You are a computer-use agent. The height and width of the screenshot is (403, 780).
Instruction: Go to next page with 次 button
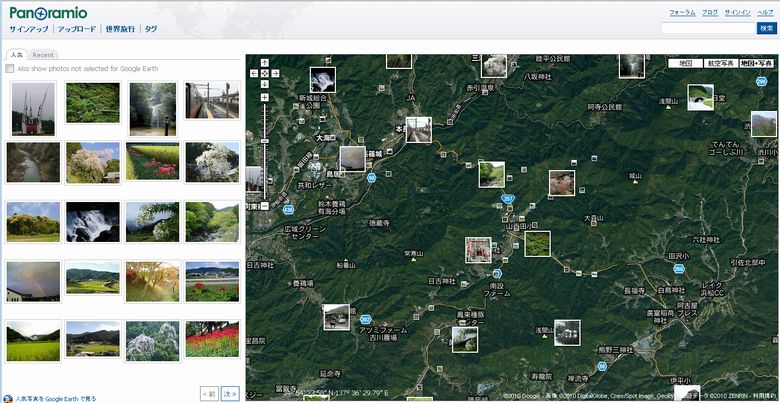230,393
